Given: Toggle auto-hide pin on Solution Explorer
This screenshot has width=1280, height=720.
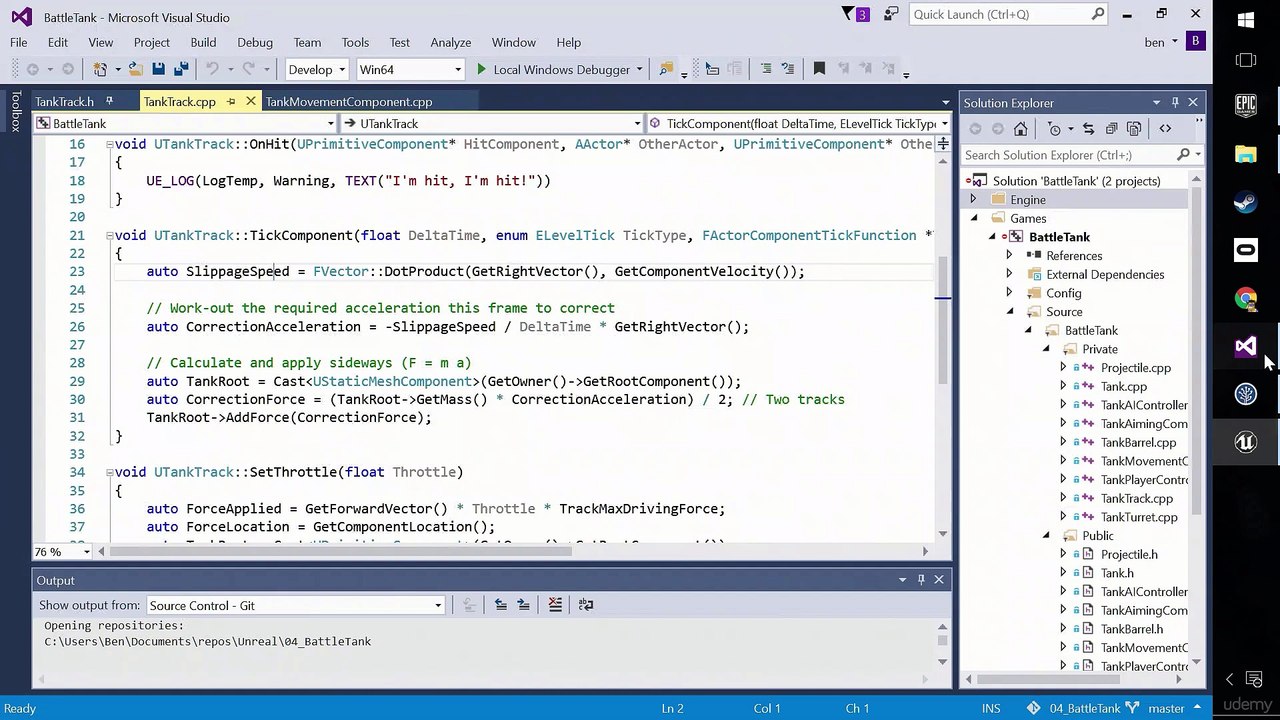Looking at the screenshot, I should tap(1175, 103).
